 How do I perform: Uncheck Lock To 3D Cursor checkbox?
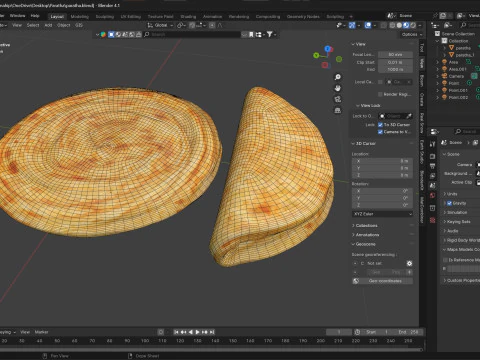[x=380, y=125]
